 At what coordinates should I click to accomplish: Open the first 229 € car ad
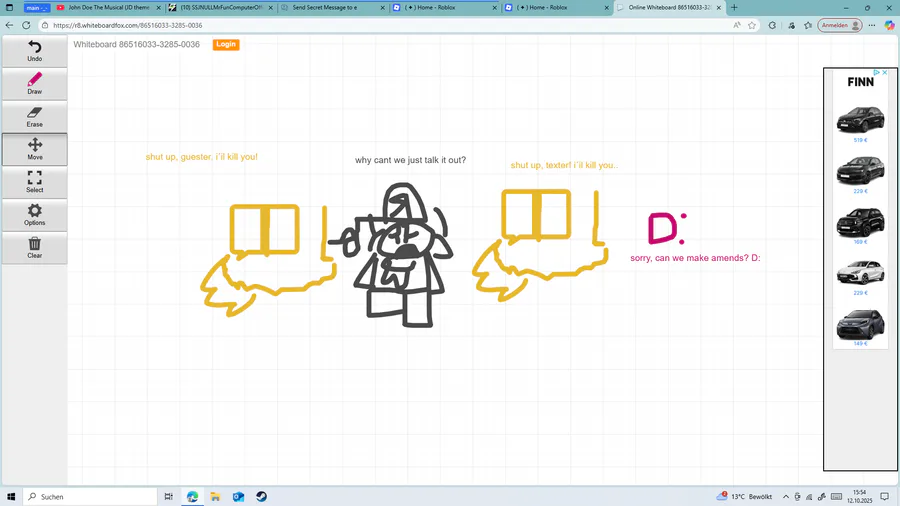click(860, 174)
